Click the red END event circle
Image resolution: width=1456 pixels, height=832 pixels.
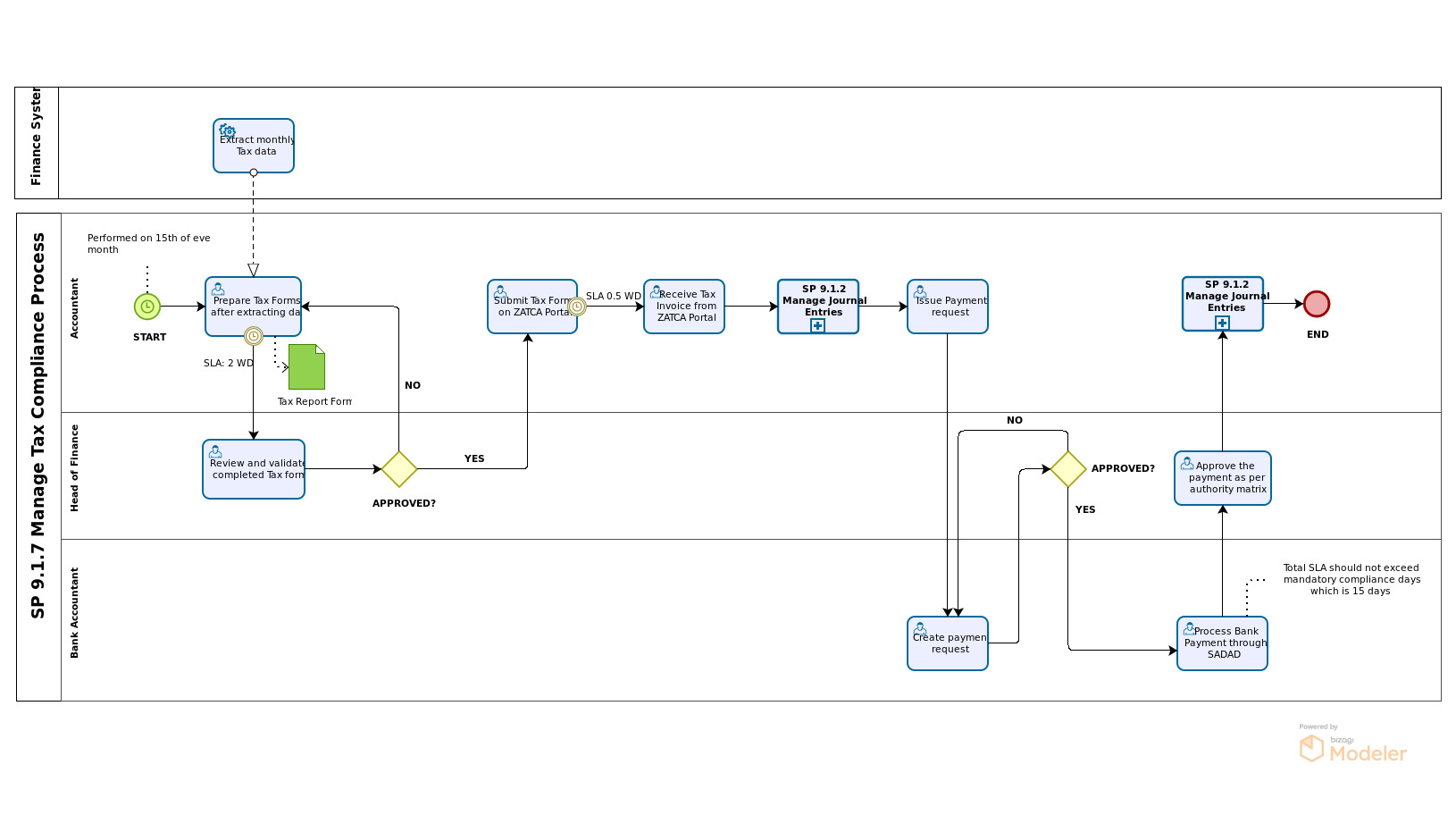(1316, 304)
